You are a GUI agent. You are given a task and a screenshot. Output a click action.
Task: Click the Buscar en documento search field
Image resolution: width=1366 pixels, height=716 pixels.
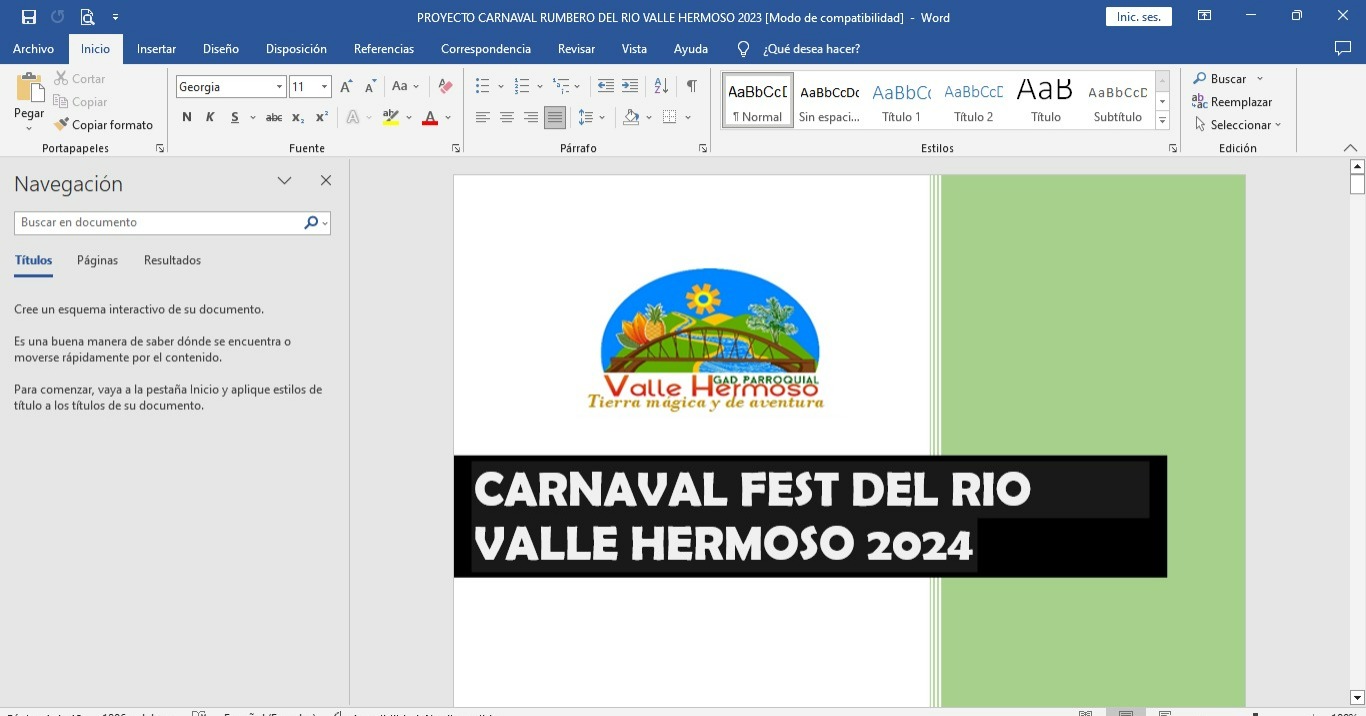tap(160, 223)
